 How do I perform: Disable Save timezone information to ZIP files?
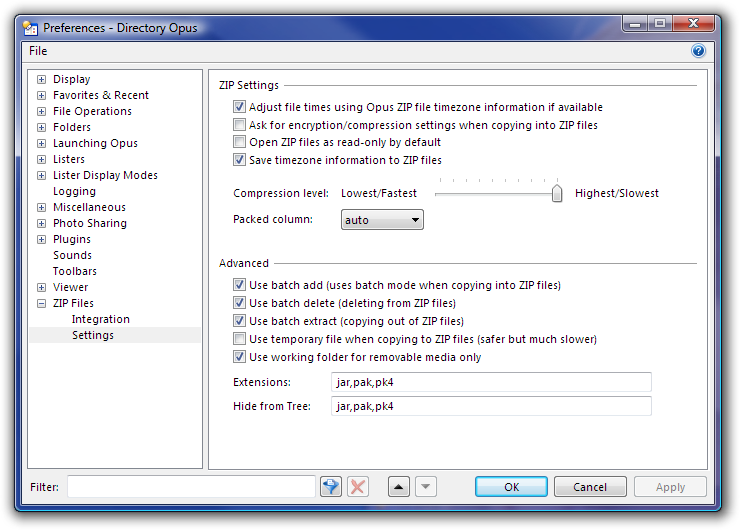coord(239,160)
